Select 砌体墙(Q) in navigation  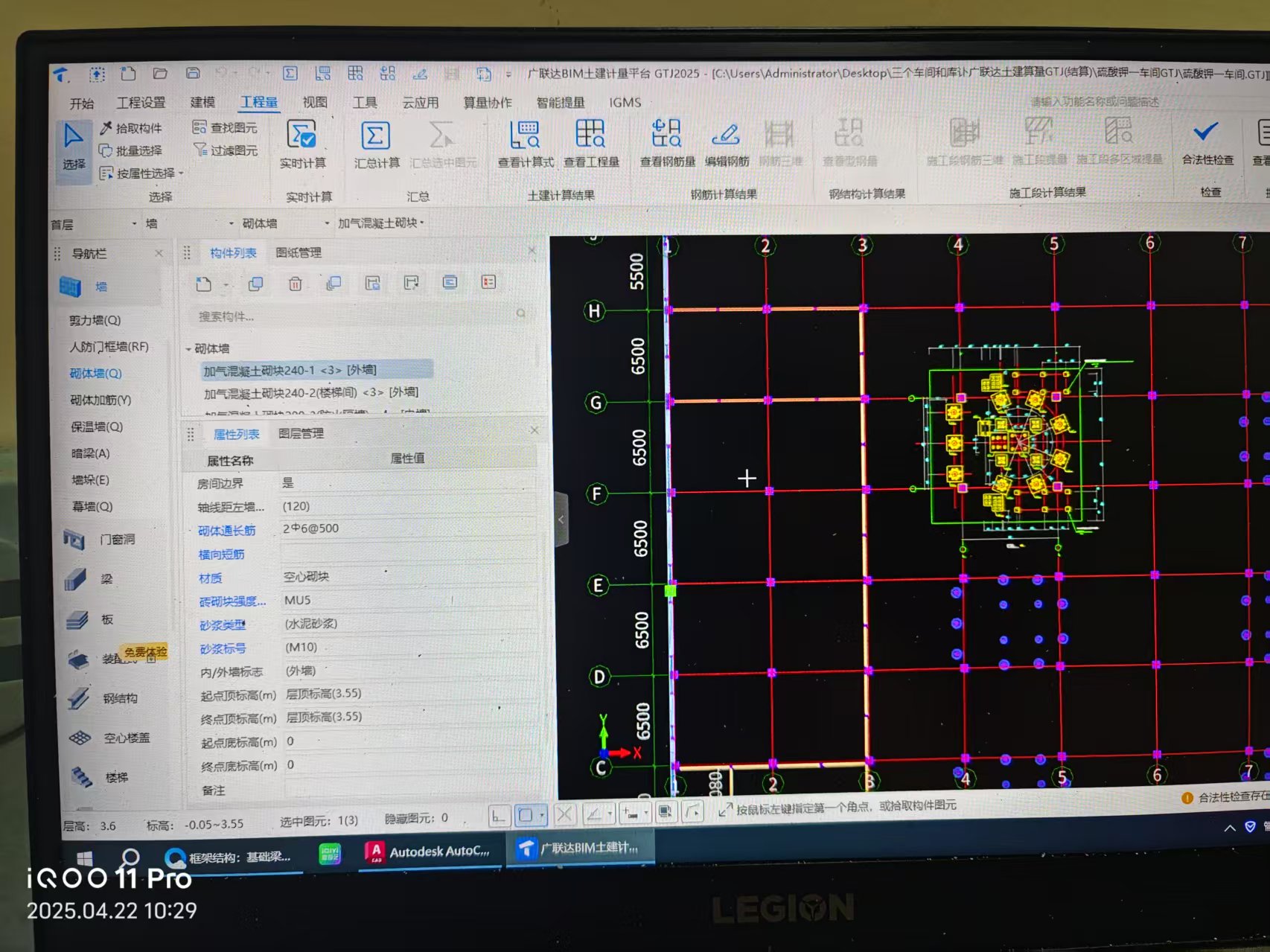point(96,374)
